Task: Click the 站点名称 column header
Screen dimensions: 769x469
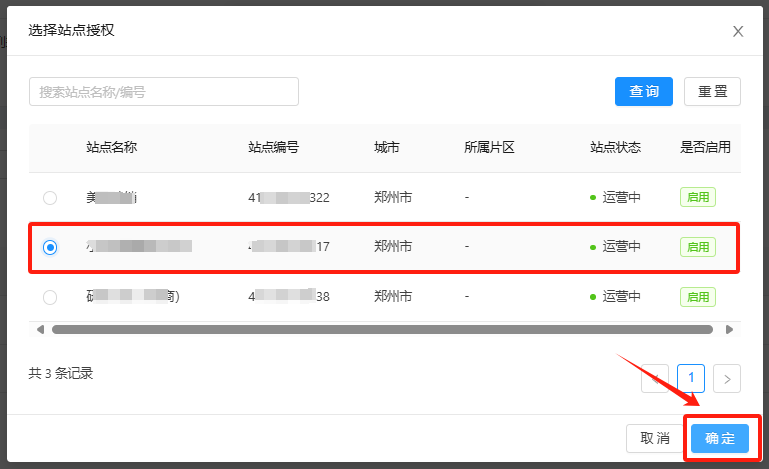Action: click(x=111, y=147)
